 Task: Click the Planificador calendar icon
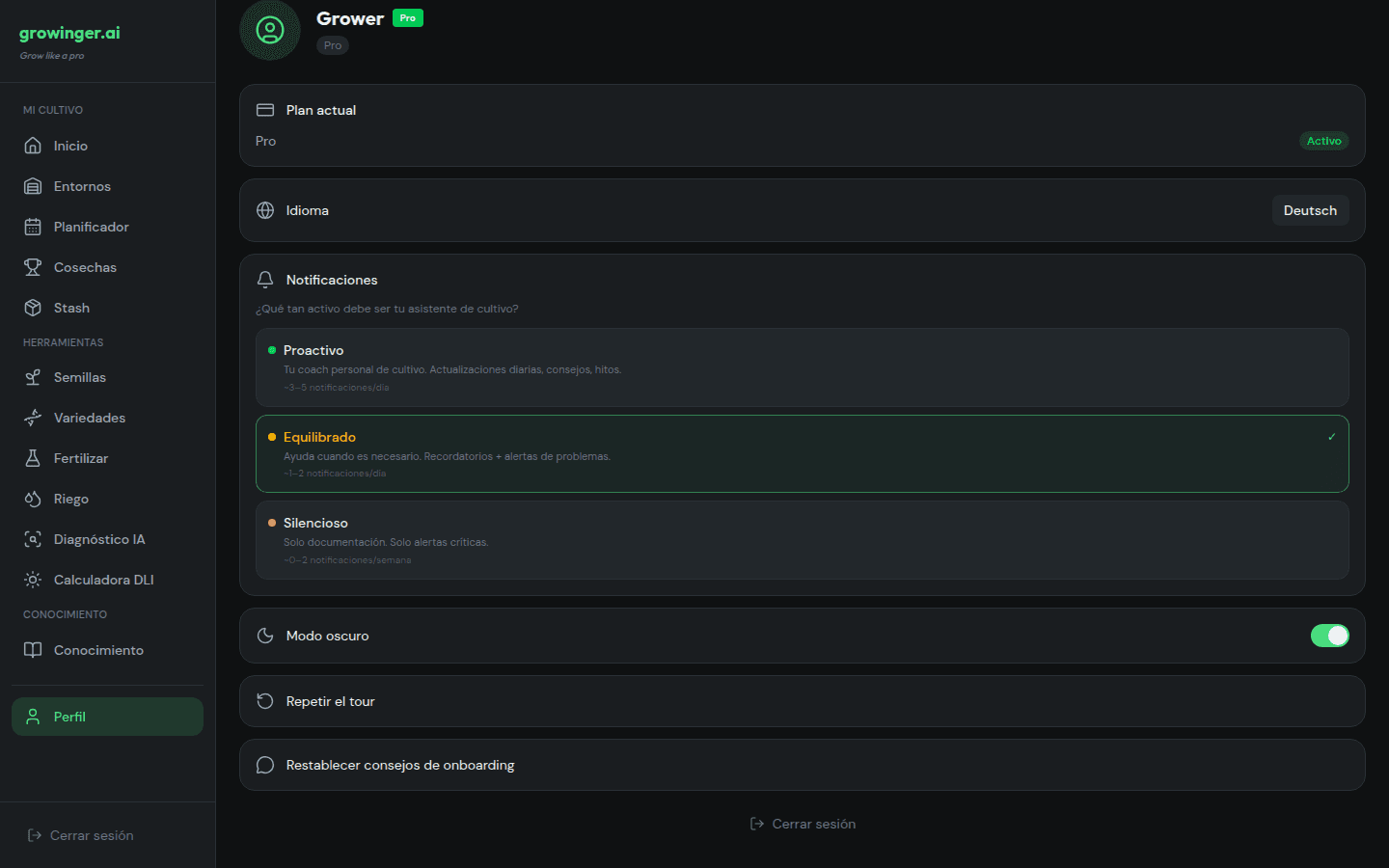pyautogui.click(x=33, y=227)
